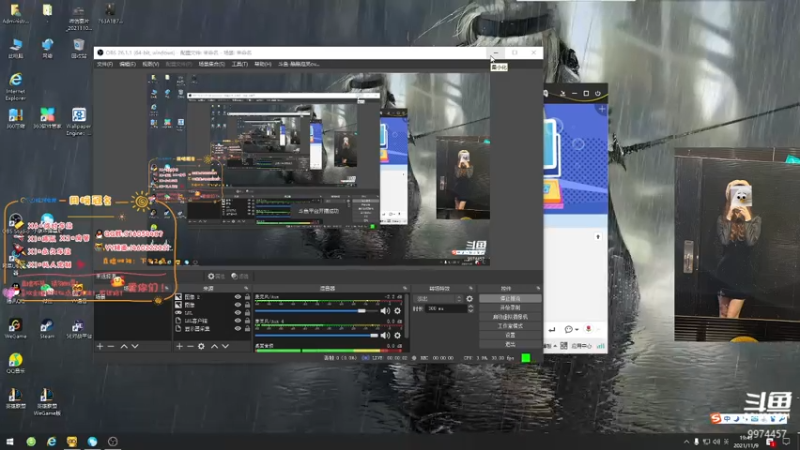Screen dimensions: 800x450
Task: Click the second mixer track volume slider handle
Action: pyautogui.click(x=374, y=335)
